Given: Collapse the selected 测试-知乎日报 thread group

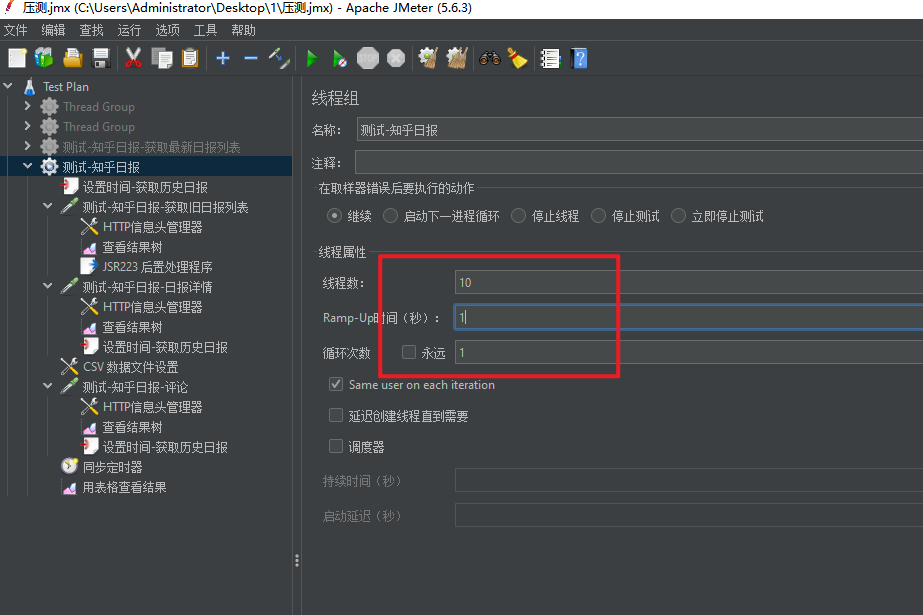Looking at the screenshot, I should click(28, 166).
